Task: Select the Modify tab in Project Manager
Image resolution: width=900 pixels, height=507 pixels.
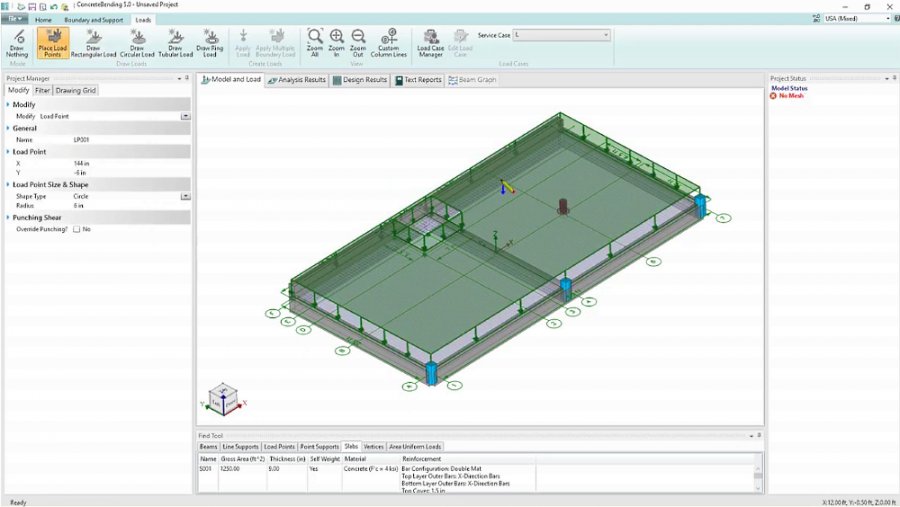Action: (x=18, y=90)
